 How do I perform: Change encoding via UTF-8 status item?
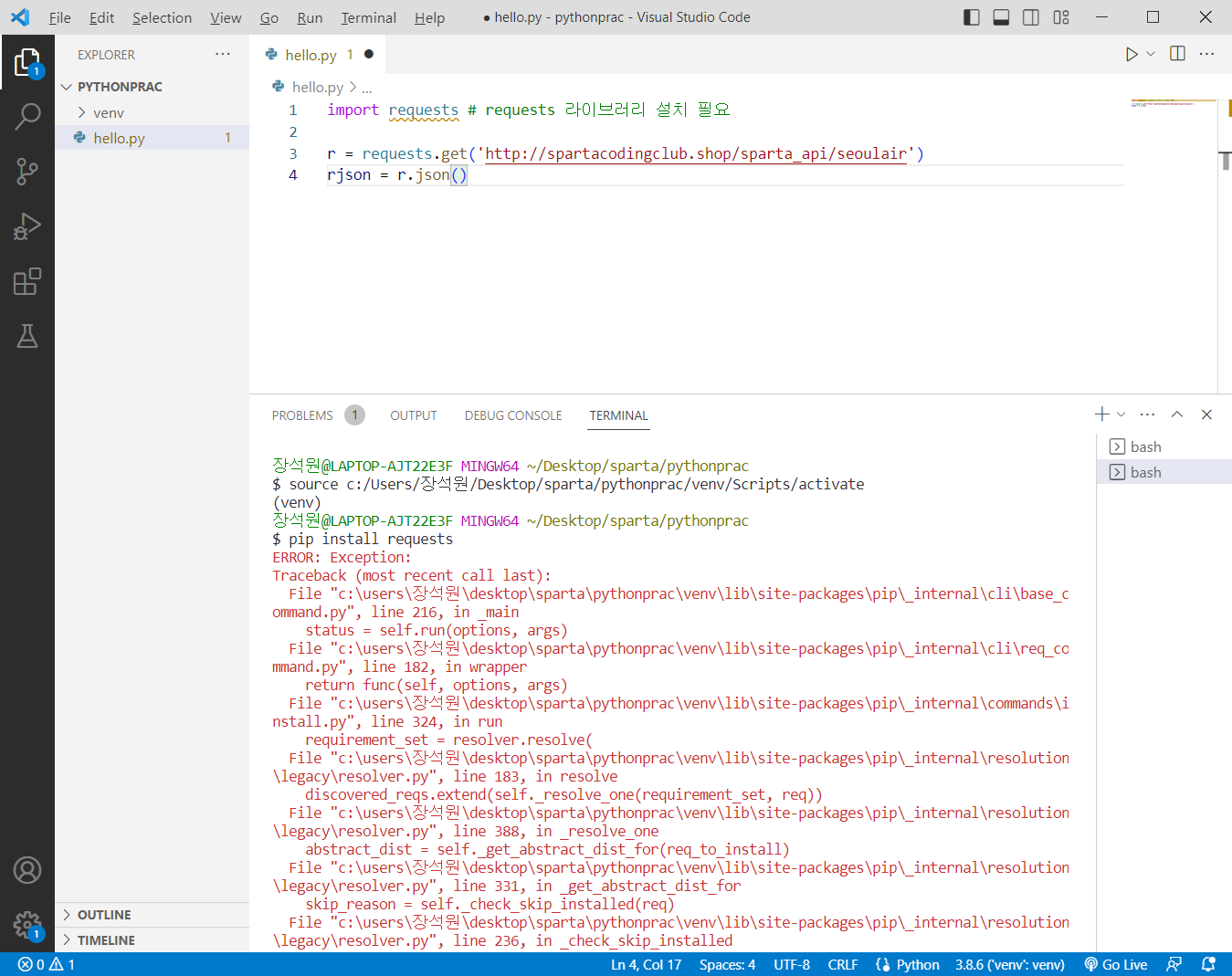pos(792,964)
